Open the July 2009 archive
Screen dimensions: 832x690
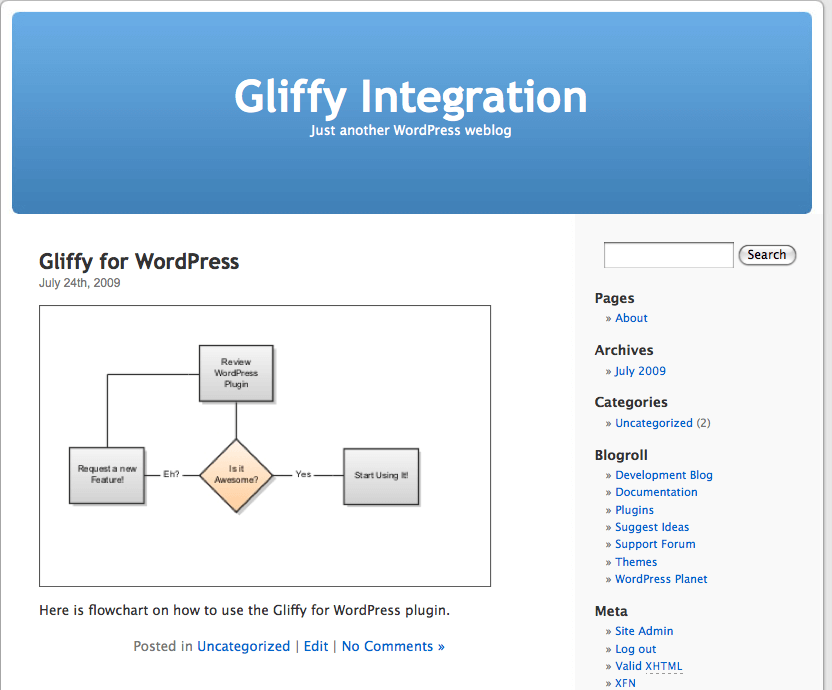640,371
